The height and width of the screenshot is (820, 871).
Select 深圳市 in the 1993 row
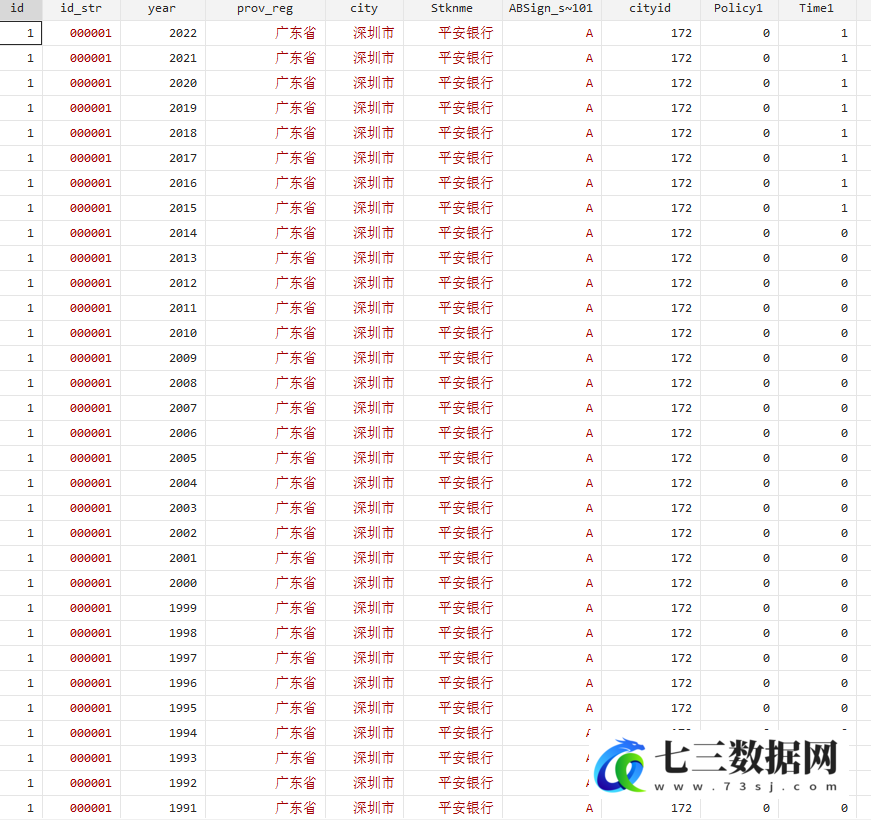point(373,758)
